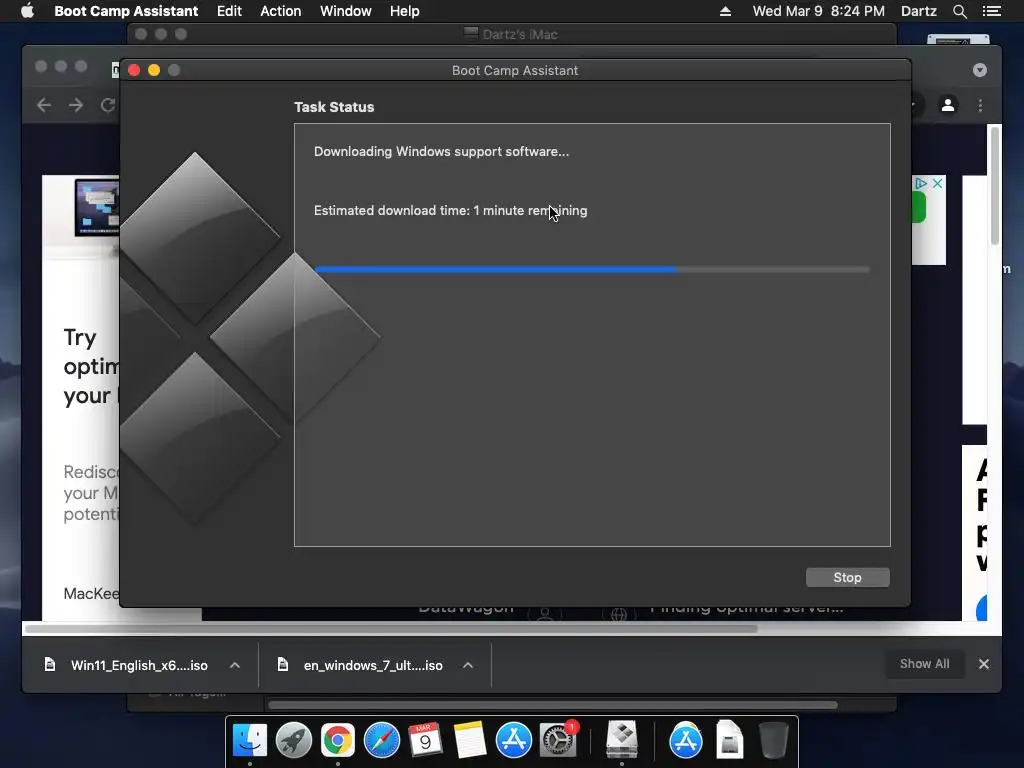Screen dimensions: 1024x768
Task: Minimize Boot Camp Assistant with yellow button
Action: coord(154,70)
